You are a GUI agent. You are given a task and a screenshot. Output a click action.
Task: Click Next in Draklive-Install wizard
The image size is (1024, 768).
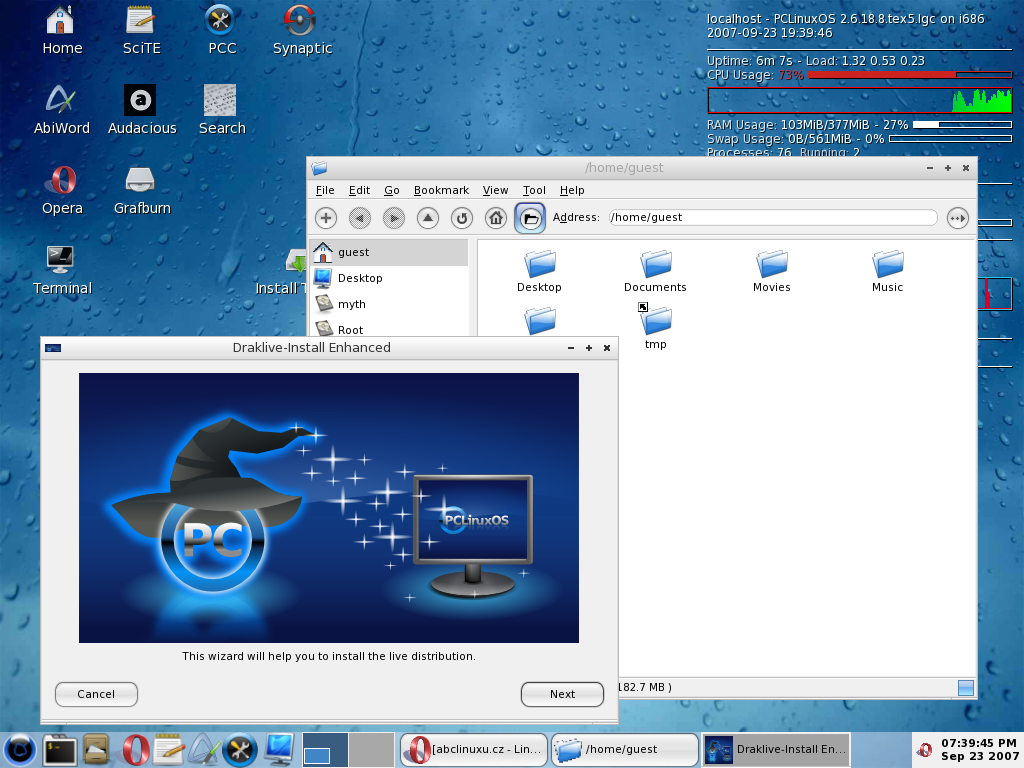point(562,694)
